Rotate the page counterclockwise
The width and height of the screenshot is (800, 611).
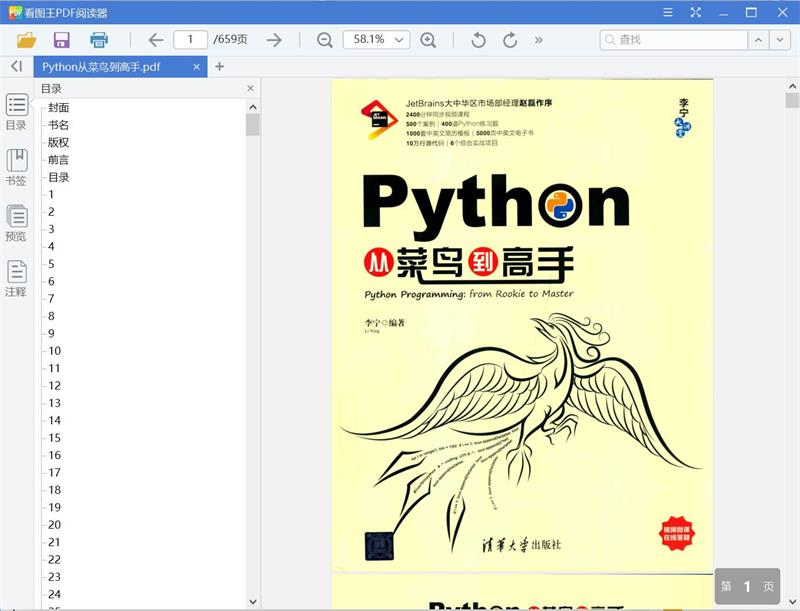click(x=477, y=38)
